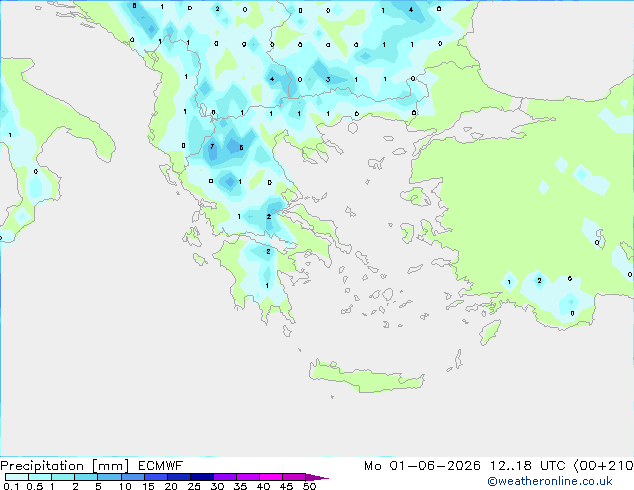Pick the 15–20 mm legend color box

click(156, 477)
